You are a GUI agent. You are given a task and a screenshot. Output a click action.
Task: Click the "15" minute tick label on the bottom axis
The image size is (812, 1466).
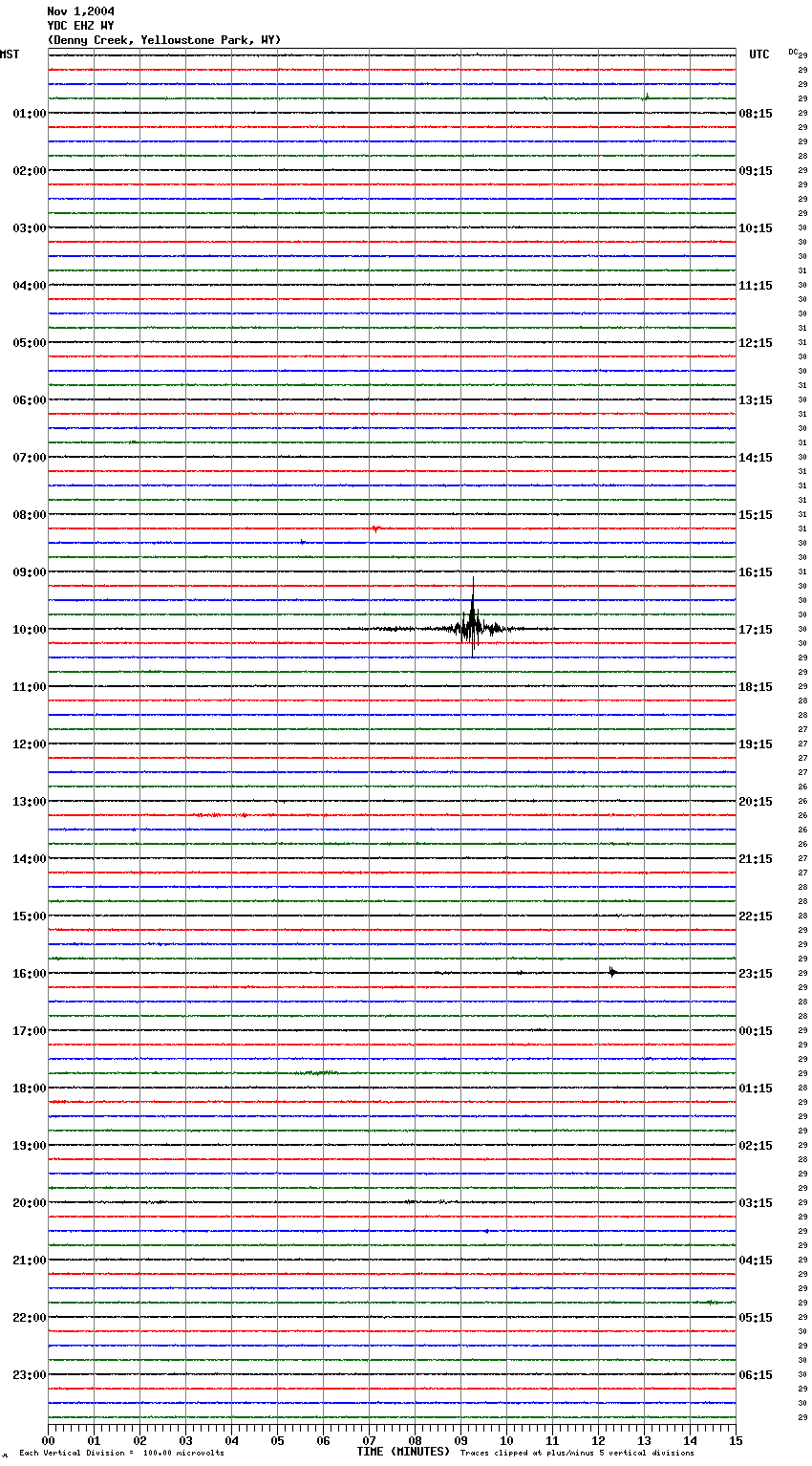pyautogui.click(x=736, y=1440)
